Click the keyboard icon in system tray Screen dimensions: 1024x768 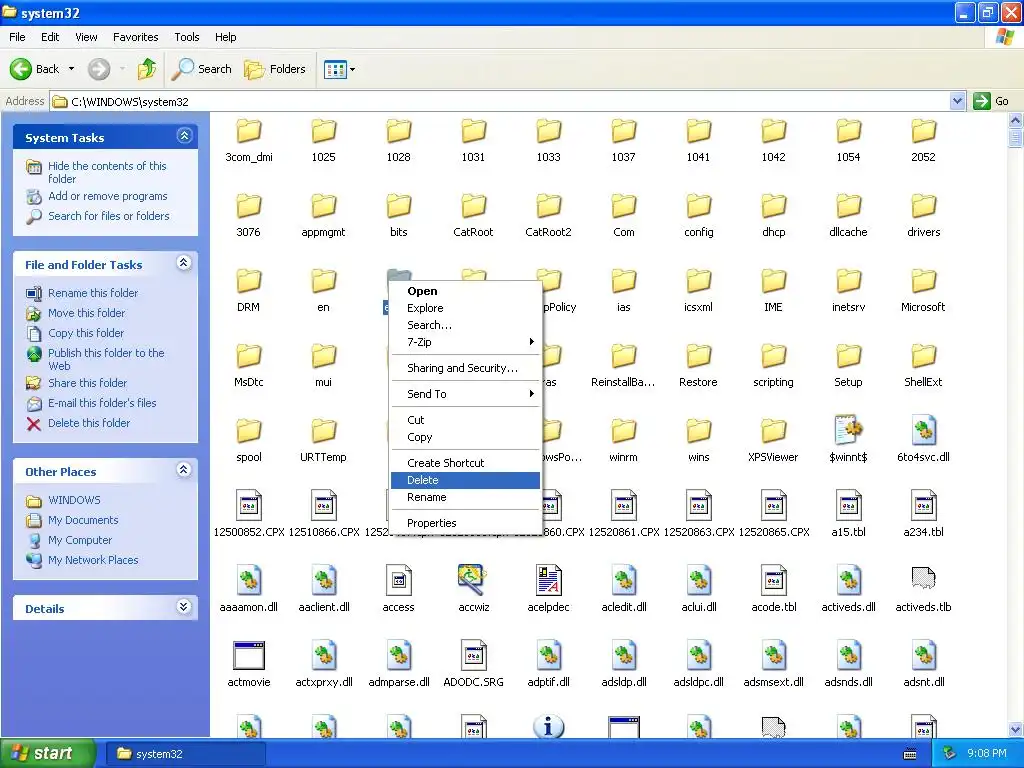pyautogui.click(x=910, y=755)
